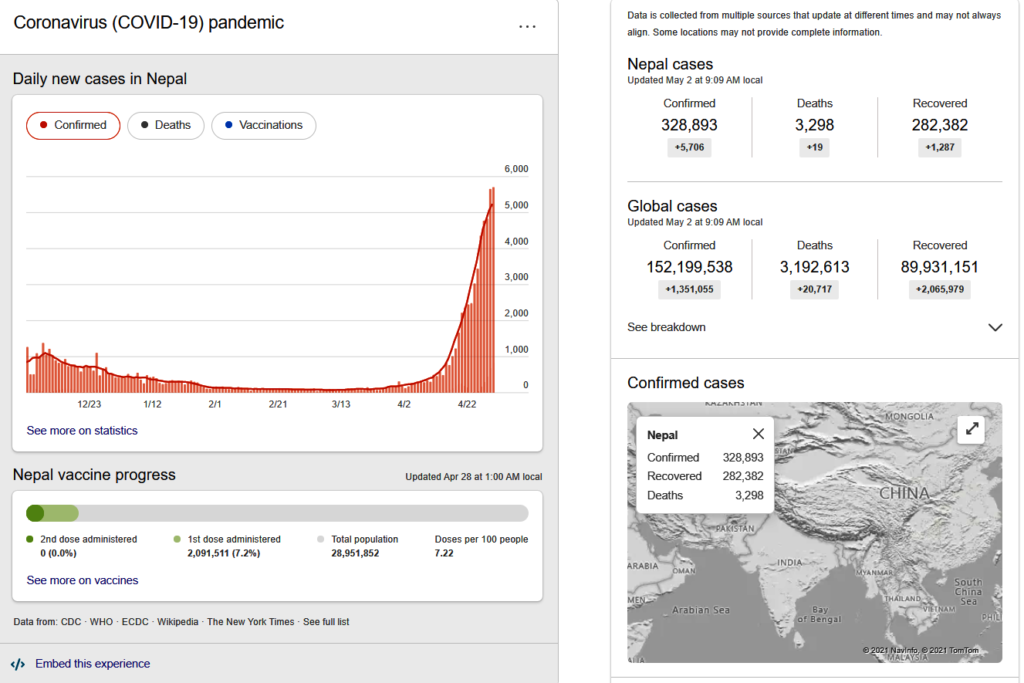Viewport: 1024px width, 683px height.
Task: Click China on the confirmed cases map
Action: tap(903, 494)
